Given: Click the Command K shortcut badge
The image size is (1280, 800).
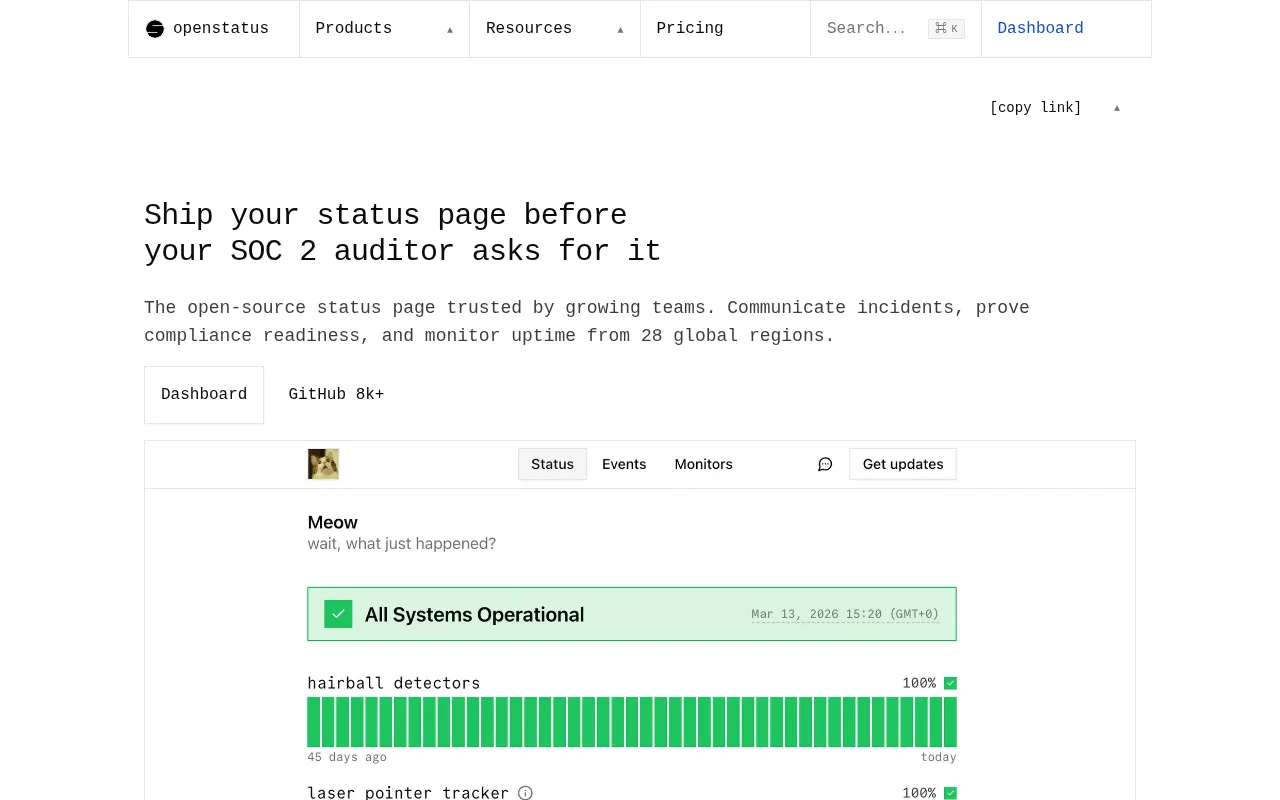Looking at the screenshot, I should (946, 29).
